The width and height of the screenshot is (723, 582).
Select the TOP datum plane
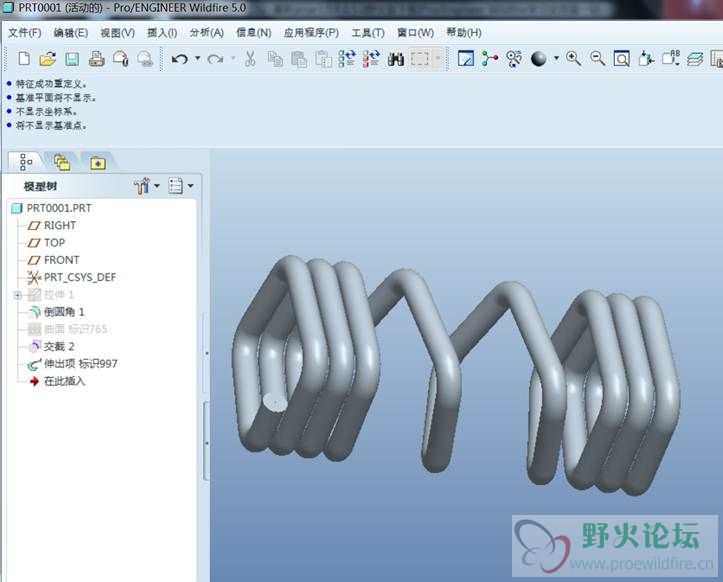pyautogui.click(x=54, y=243)
